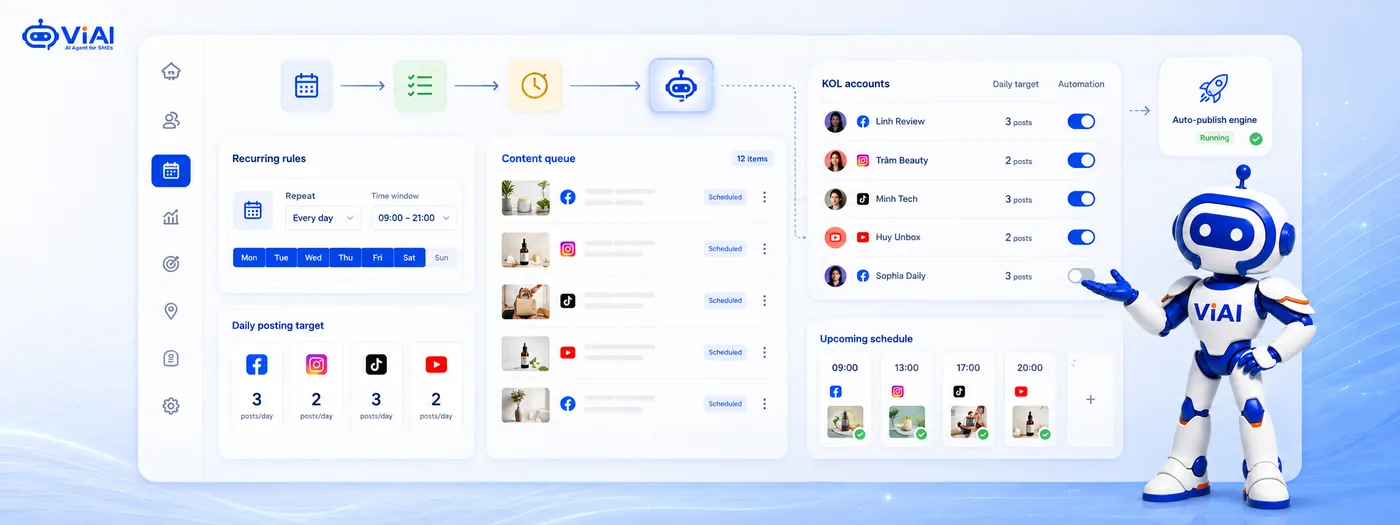The width and height of the screenshot is (1400, 525).
Task: Click Instagram icon in Content queue
Action: coord(568,249)
